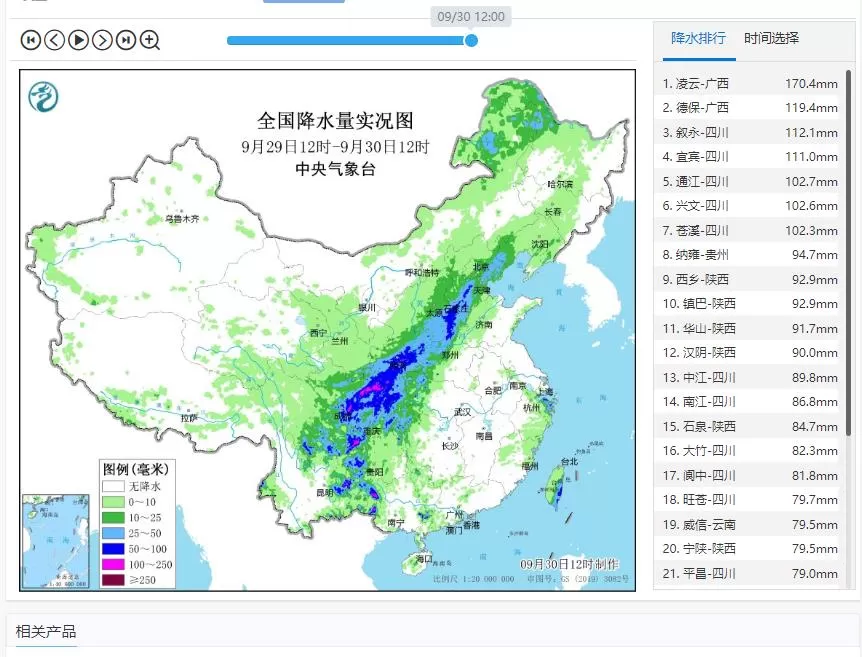
Task: Click the meteorological logo on the map
Action: click(43, 96)
